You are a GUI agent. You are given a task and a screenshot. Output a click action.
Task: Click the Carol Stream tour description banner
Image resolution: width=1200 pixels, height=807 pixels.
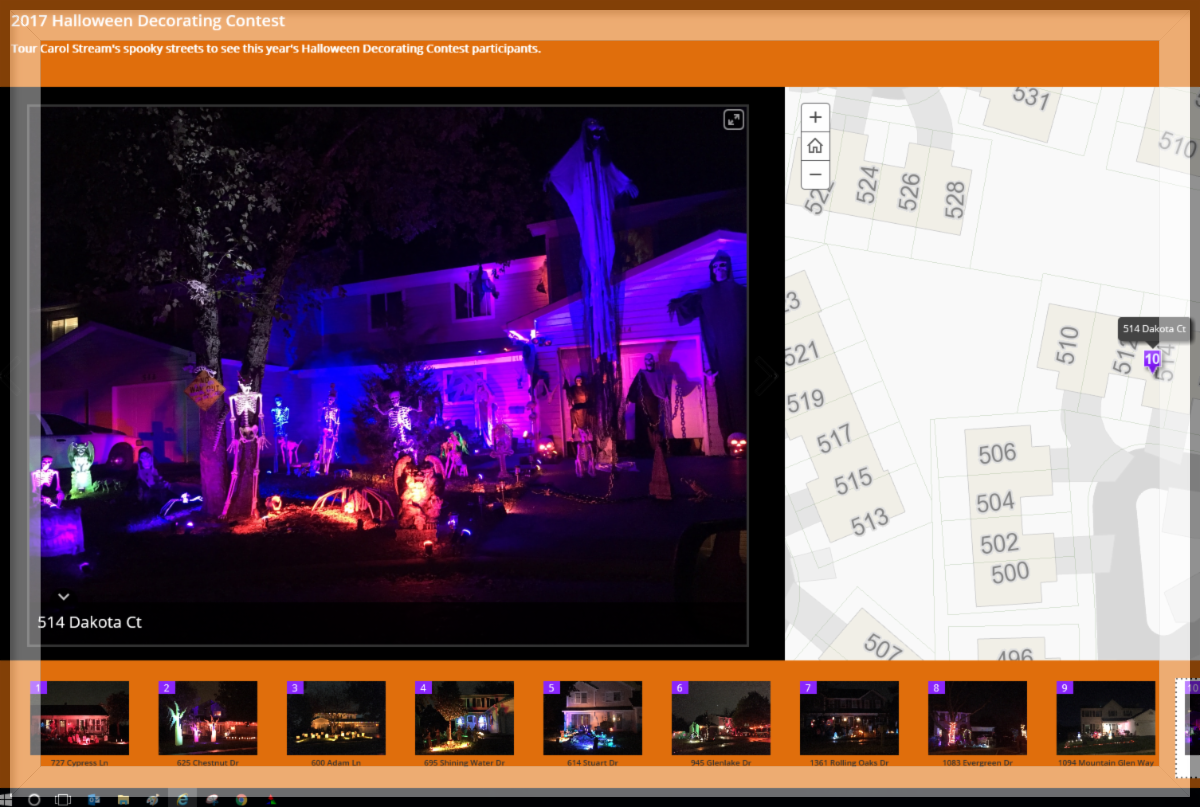tap(274, 48)
